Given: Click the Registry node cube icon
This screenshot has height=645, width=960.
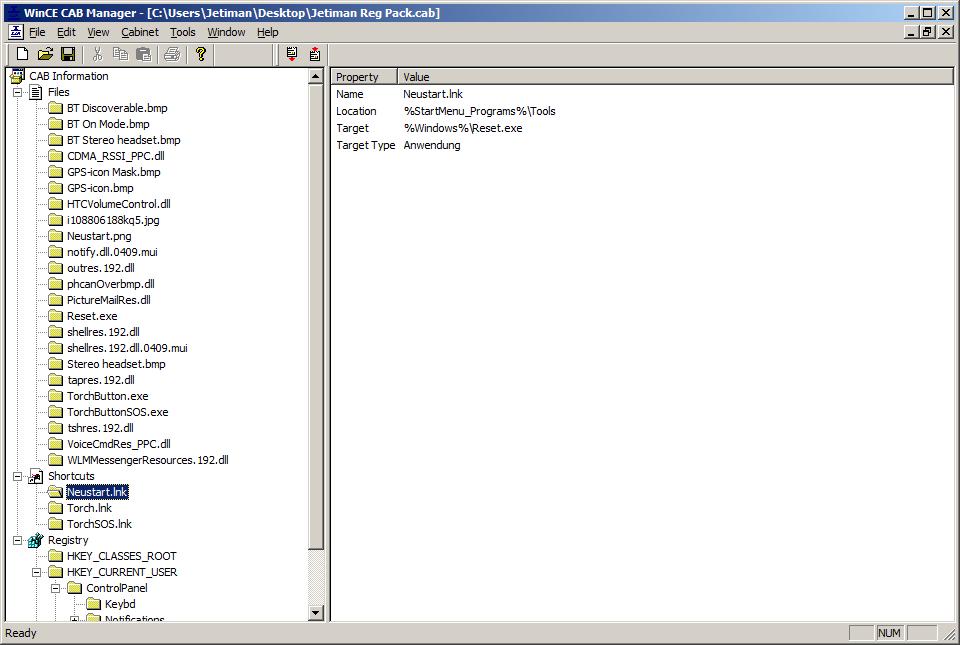Looking at the screenshot, I should (36, 540).
